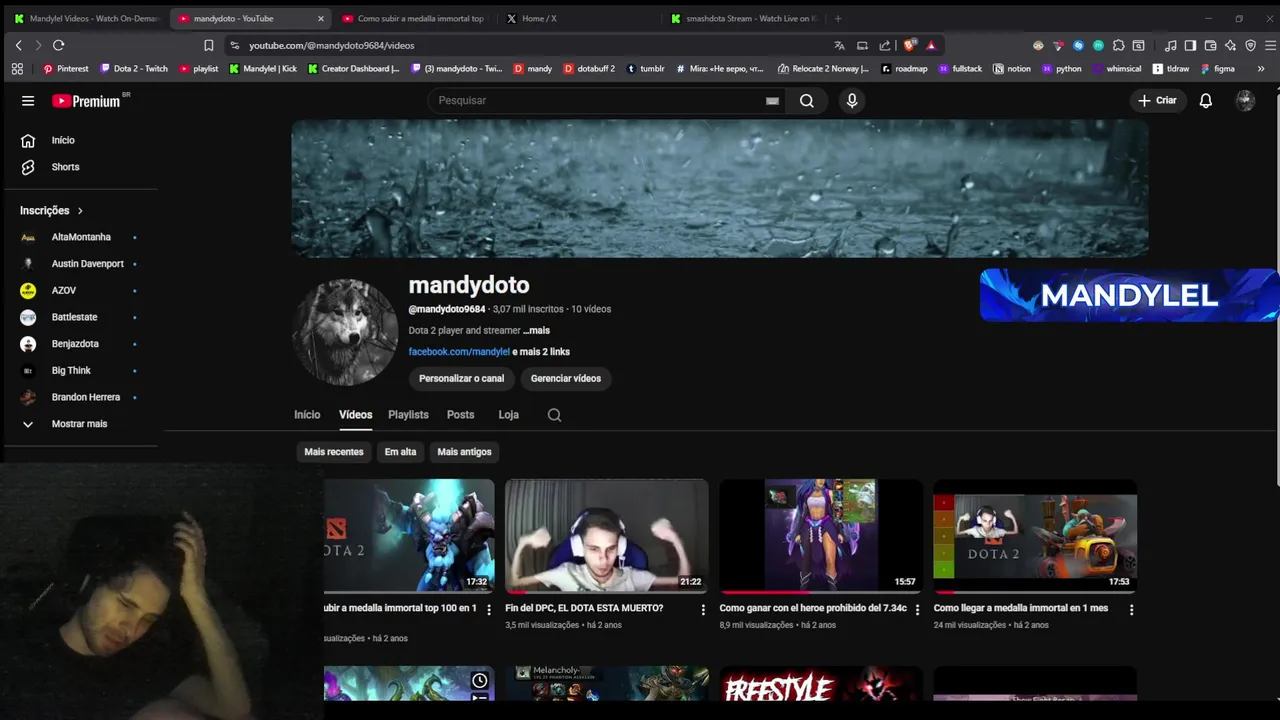Select 'Mais recentes' filter chip
The image size is (1280, 720).
click(334, 452)
